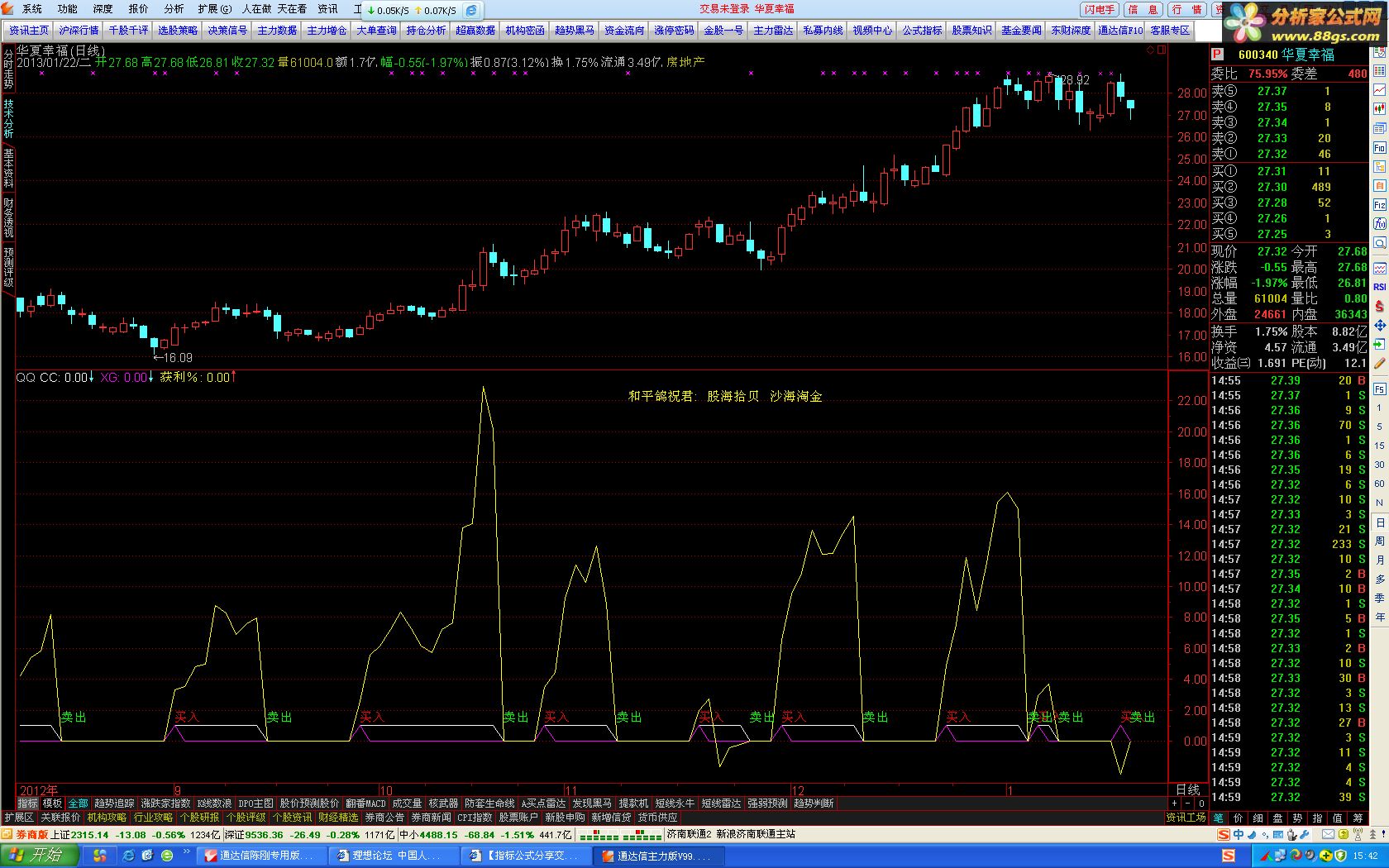Image resolution: width=1389 pixels, height=868 pixels.
Task: Click the small window icon at chart top-right
Action: pos(1162,50)
